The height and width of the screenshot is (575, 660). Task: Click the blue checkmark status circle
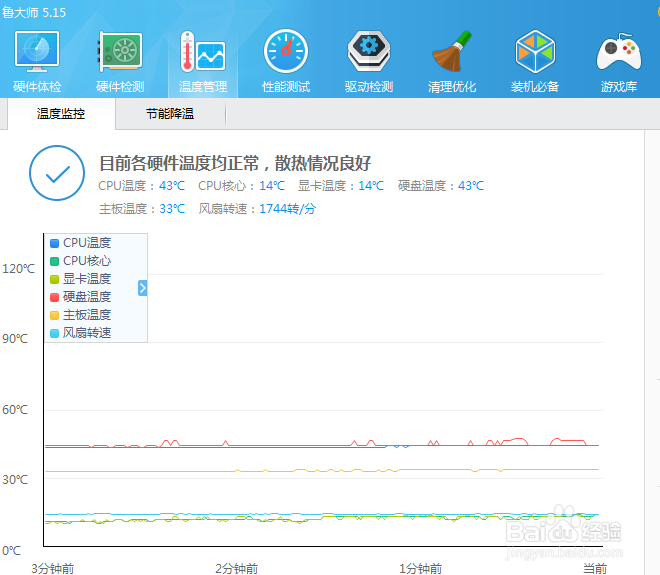tap(57, 173)
